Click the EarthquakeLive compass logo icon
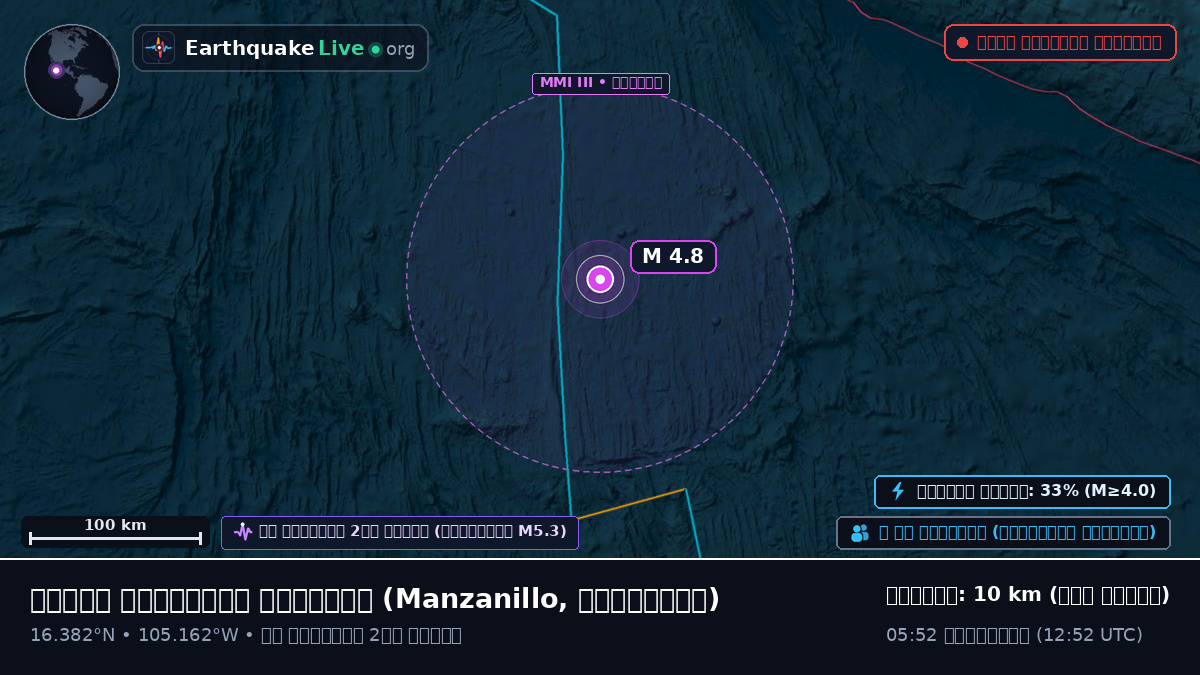This screenshot has width=1200, height=675. click(159, 48)
